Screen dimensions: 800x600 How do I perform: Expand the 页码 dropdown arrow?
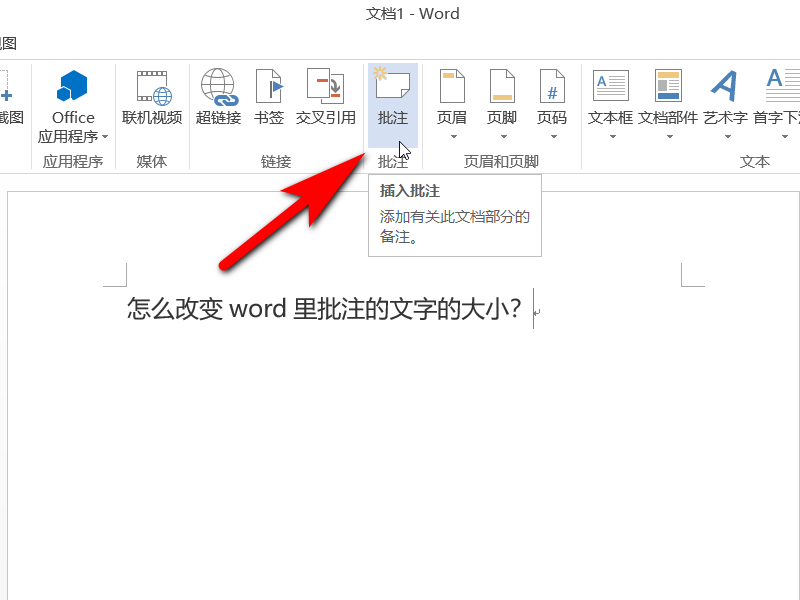pos(554,137)
